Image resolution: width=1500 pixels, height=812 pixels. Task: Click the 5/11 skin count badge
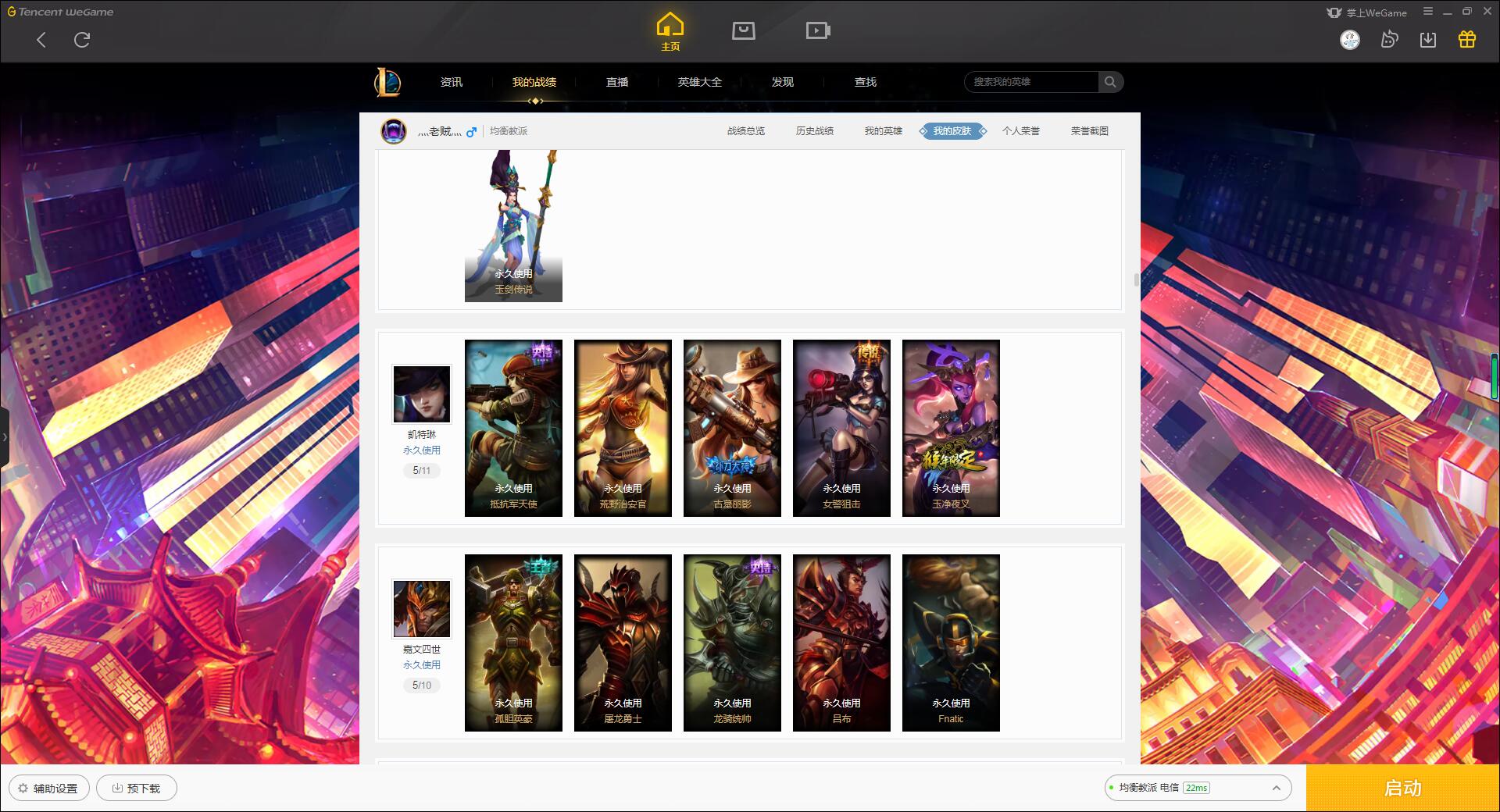(422, 471)
